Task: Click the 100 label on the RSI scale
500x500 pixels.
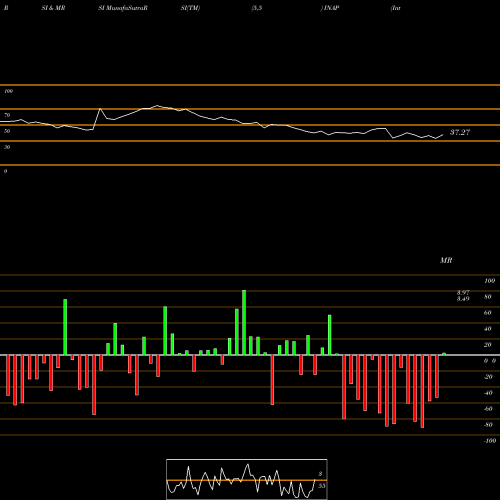Action: (x=8, y=91)
